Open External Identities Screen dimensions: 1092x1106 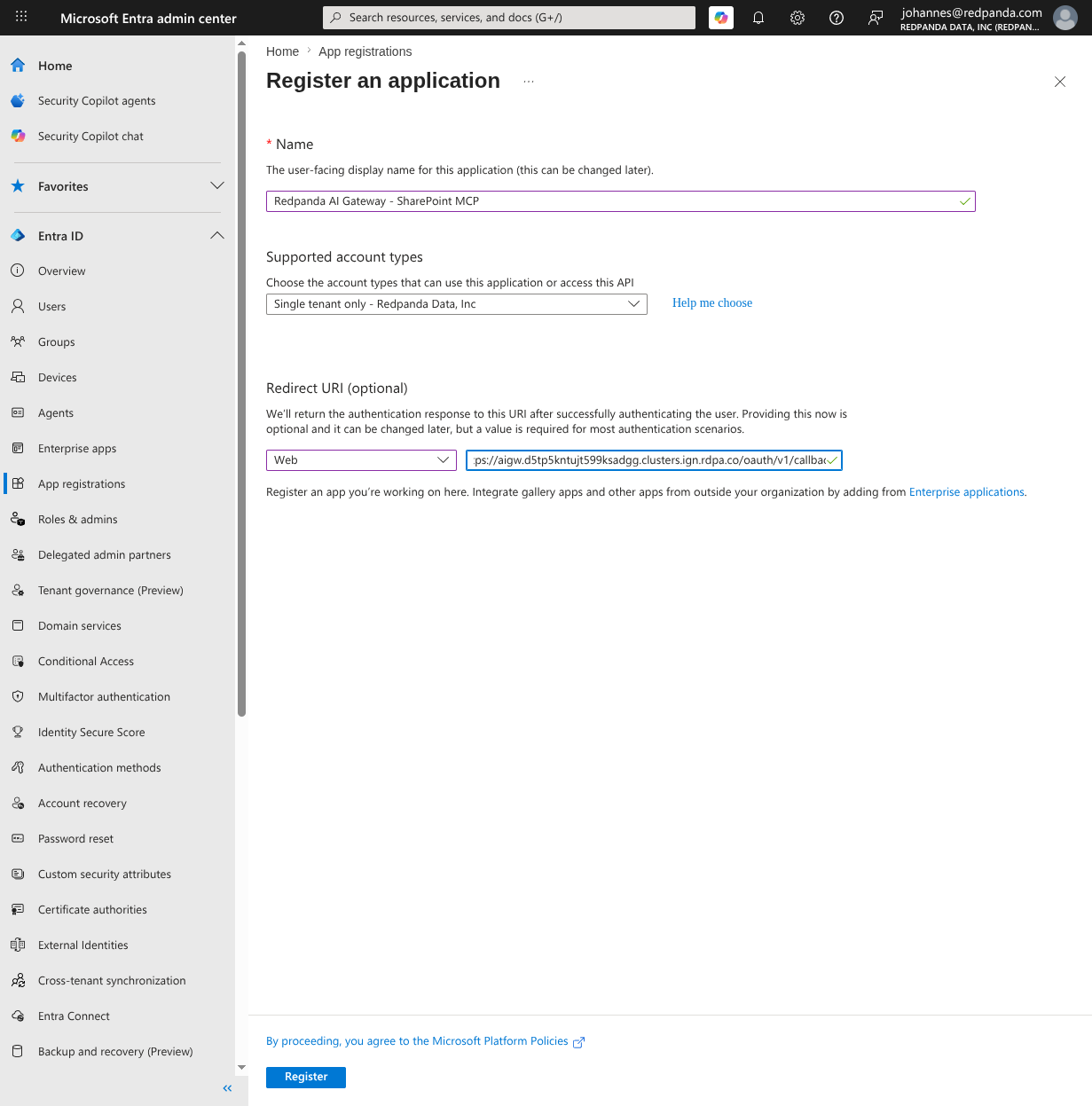point(83,945)
